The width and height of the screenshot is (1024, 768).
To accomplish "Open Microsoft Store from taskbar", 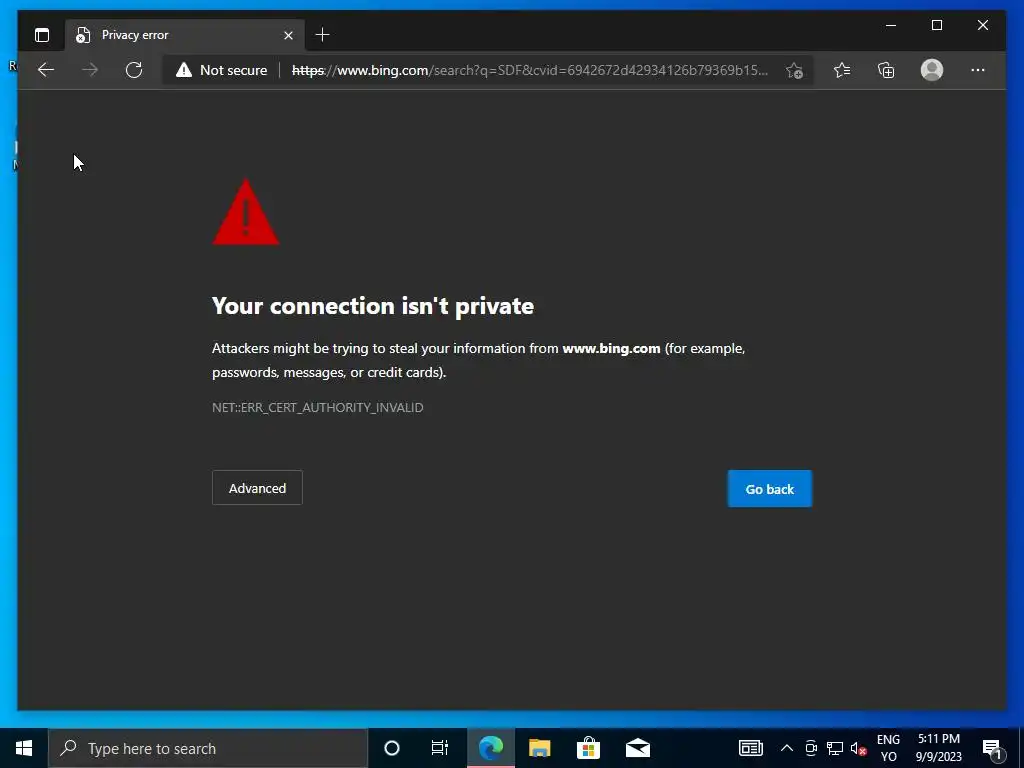I will click(x=588, y=748).
